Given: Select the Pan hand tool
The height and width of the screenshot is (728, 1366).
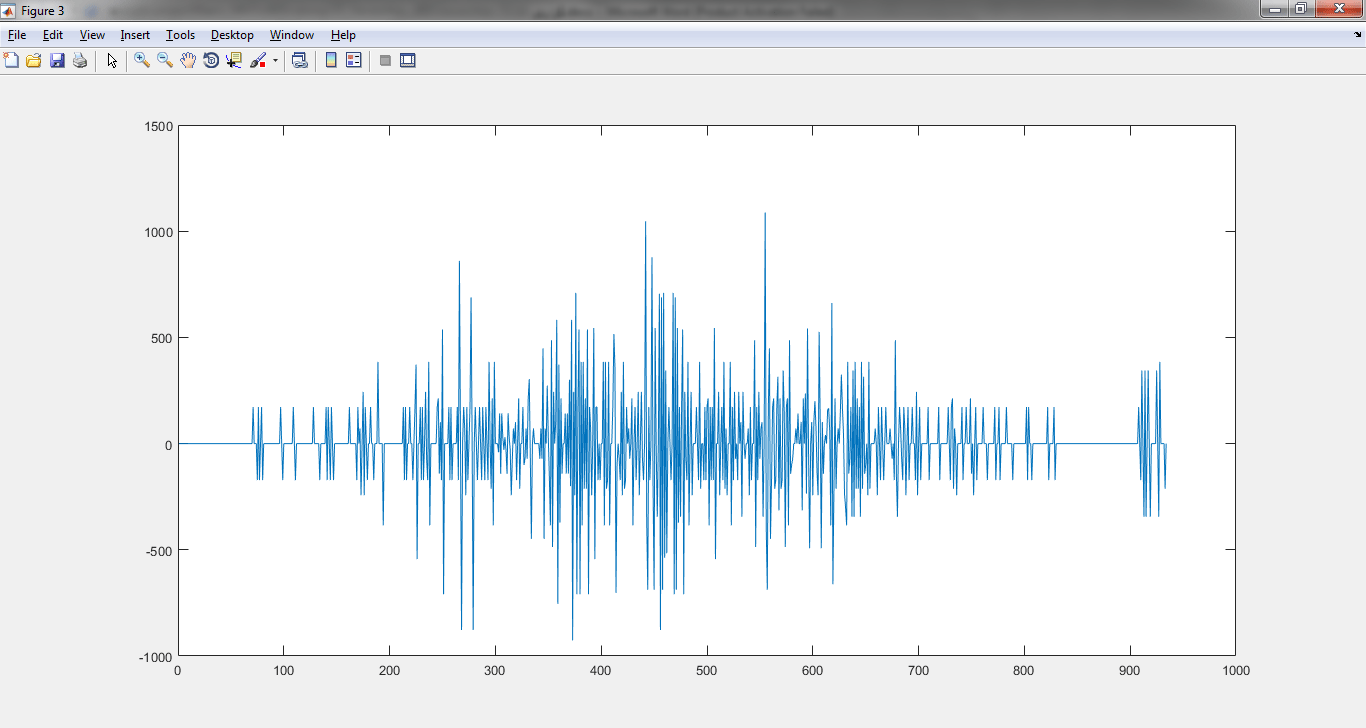Looking at the screenshot, I should (x=188, y=60).
